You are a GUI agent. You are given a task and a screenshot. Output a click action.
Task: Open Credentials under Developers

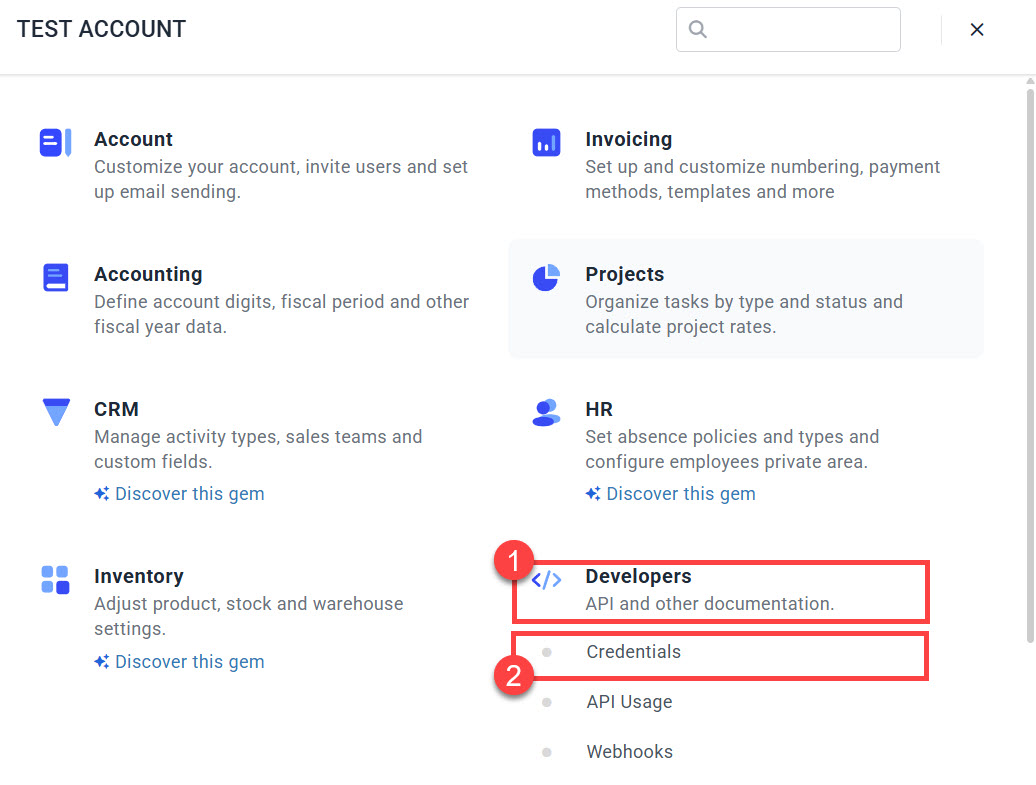[634, 652]
